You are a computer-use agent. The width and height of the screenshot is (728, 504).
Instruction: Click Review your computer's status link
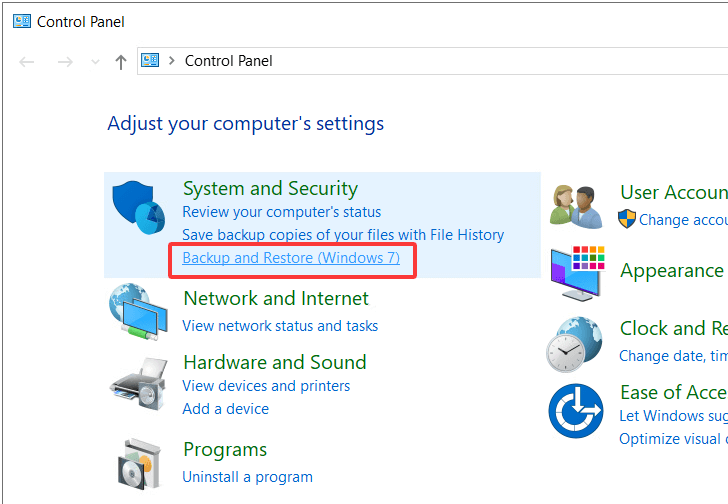[x=281, y=212]
